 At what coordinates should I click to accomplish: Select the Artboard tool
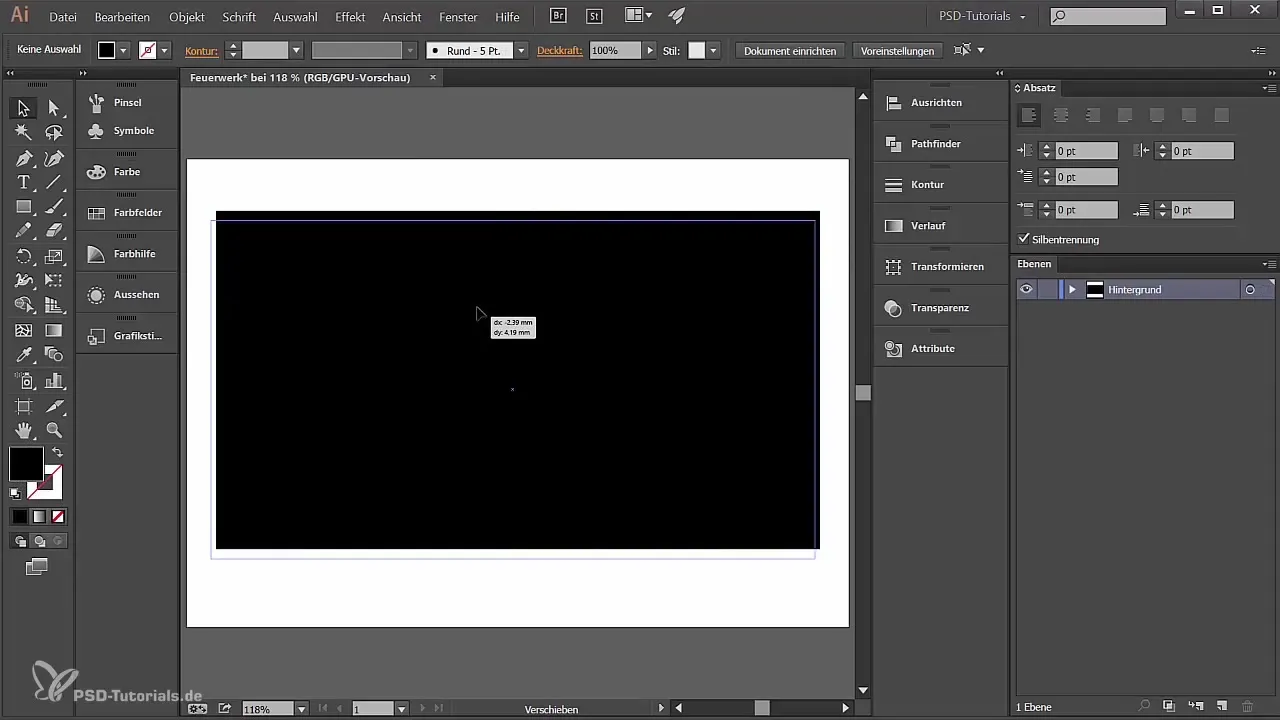click(23, 406)
